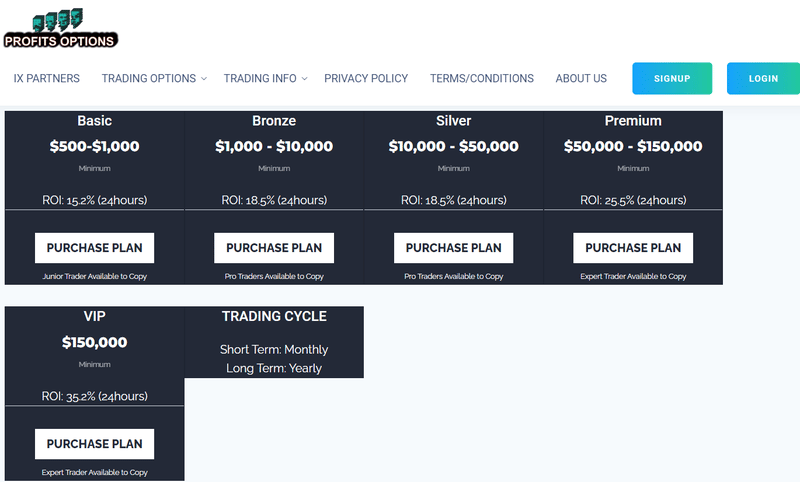Click the Minimum label under Premium price
This screenshot has height=482, width=800.
click(633, 168)
